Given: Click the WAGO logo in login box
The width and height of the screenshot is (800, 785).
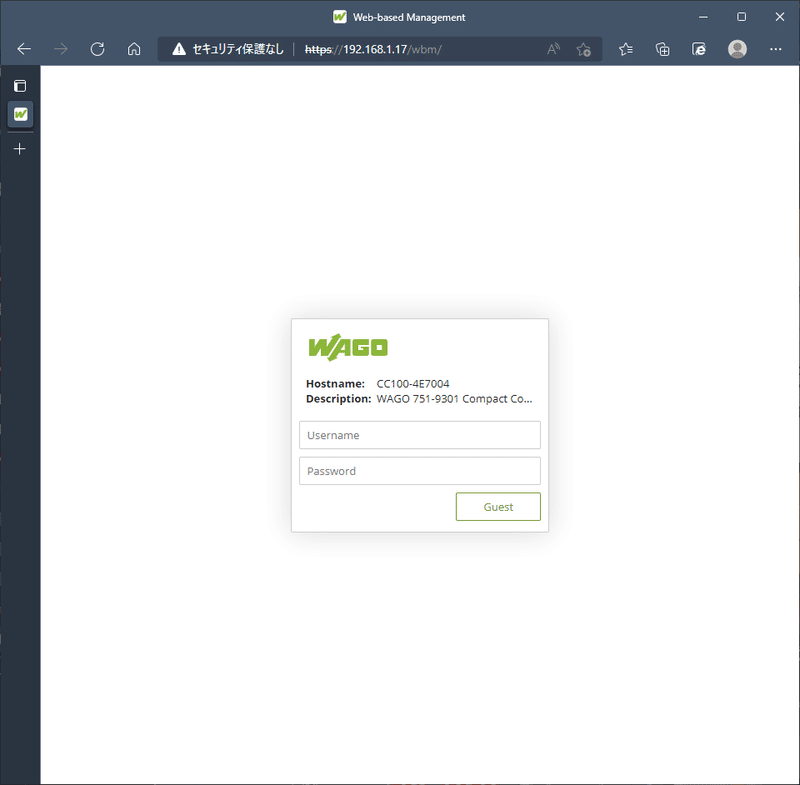Looking at the screenshot, I should point(348,347).
